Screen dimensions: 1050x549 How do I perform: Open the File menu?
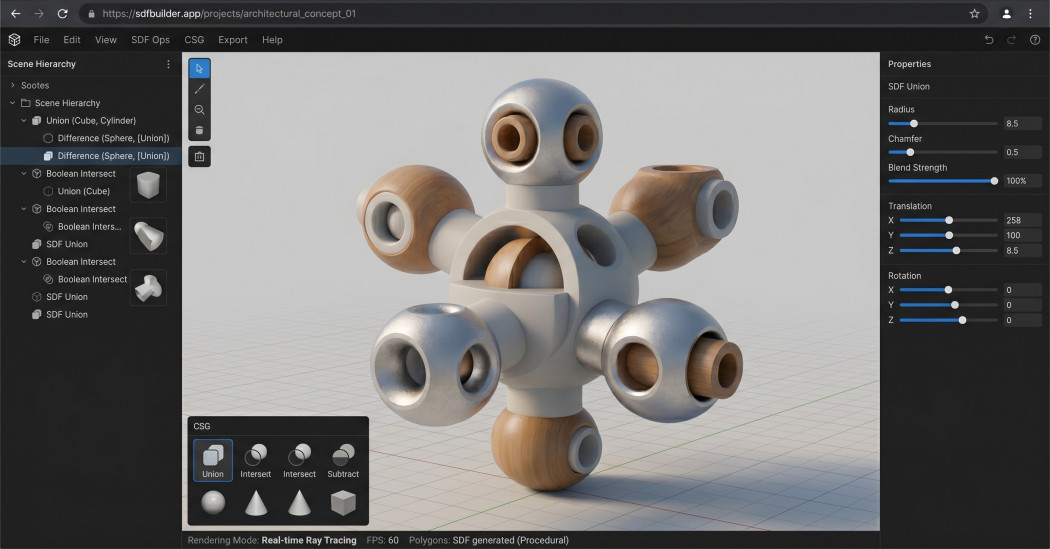pos(42,40)
